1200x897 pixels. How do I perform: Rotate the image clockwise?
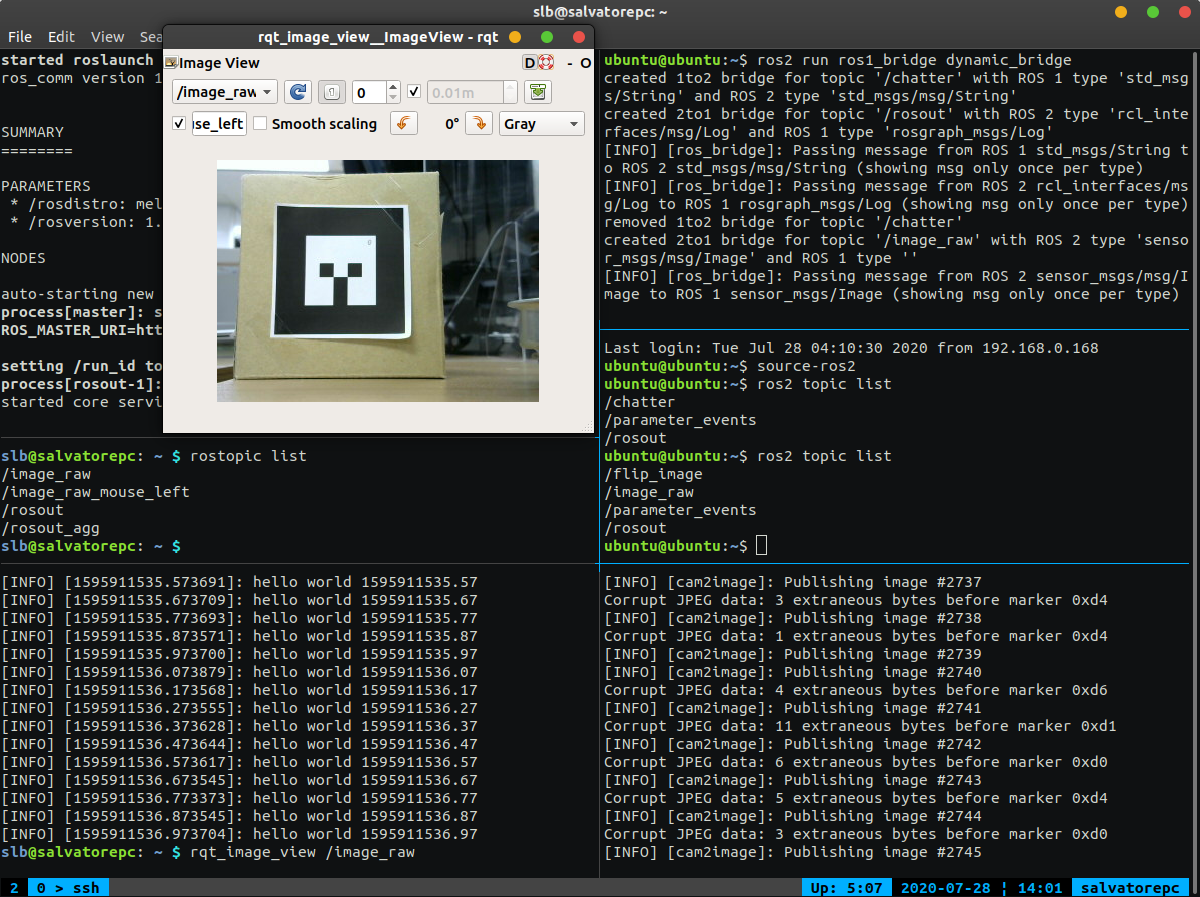(480, 122)
